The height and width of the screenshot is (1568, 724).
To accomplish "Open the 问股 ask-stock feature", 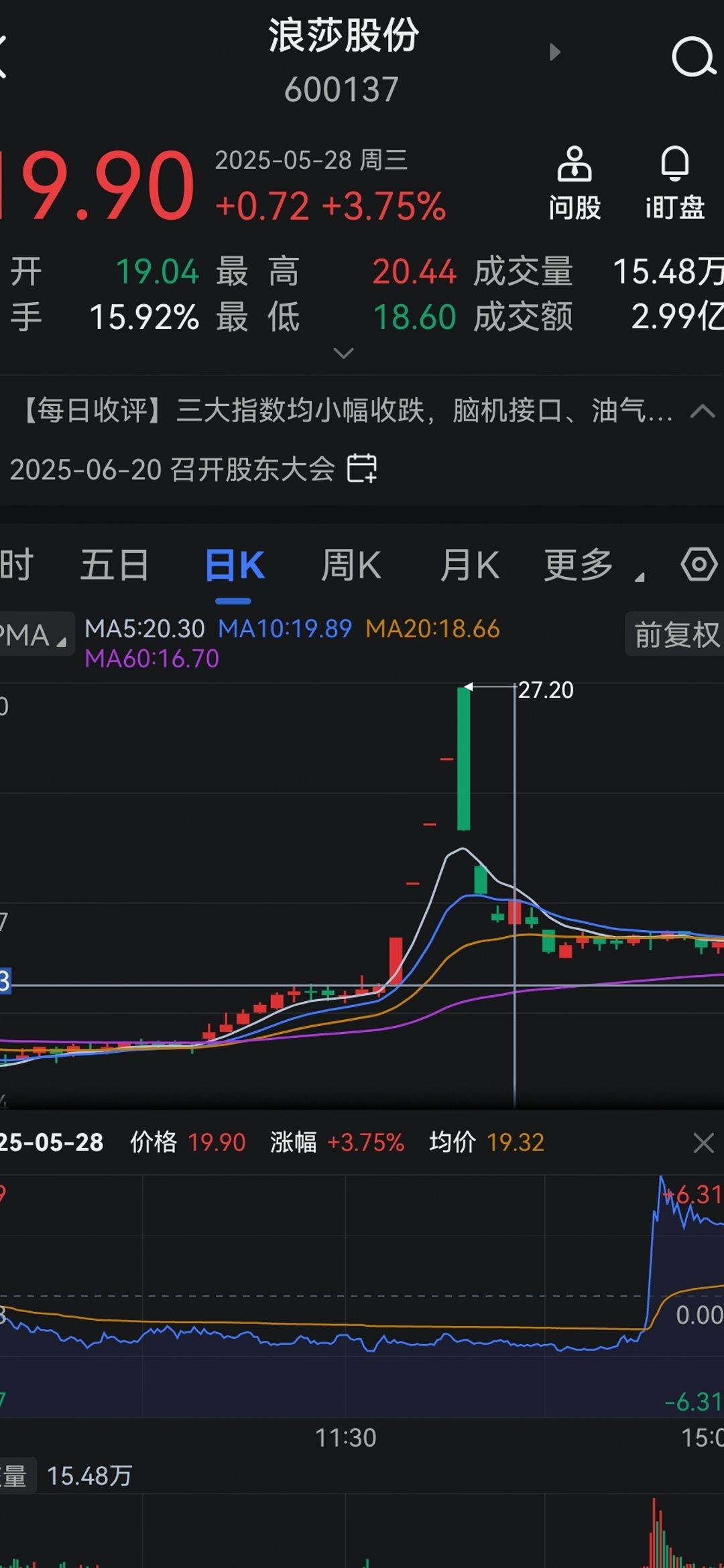I will [x=575, y=184].
